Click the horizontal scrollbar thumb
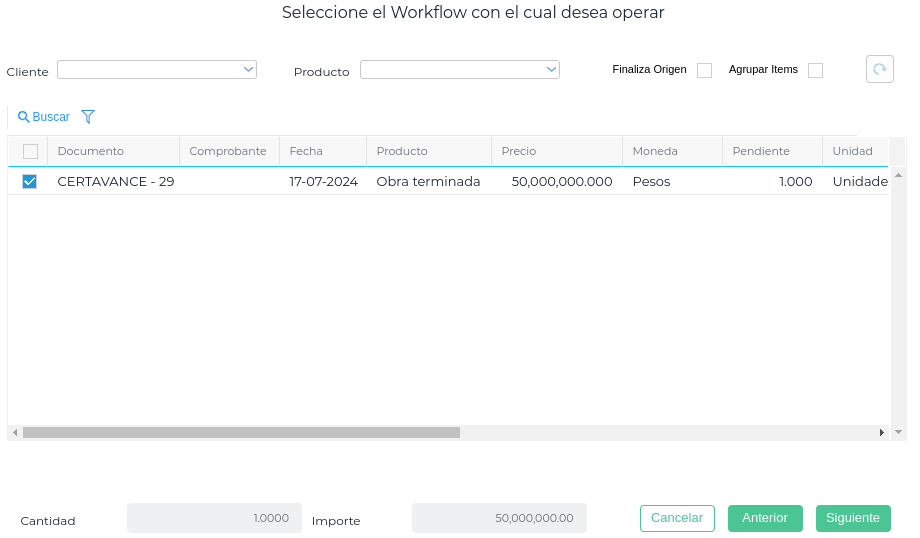The image size is (920, 538). pyautogui.click(x=240, y=433)
